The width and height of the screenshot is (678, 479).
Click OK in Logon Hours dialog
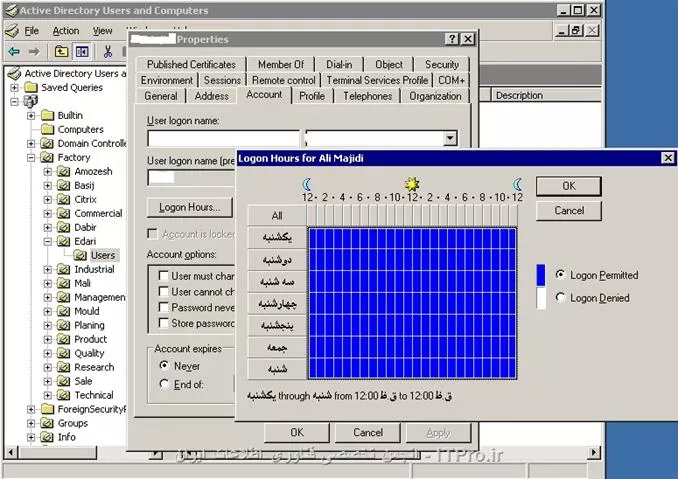click(x=569, y=186)
